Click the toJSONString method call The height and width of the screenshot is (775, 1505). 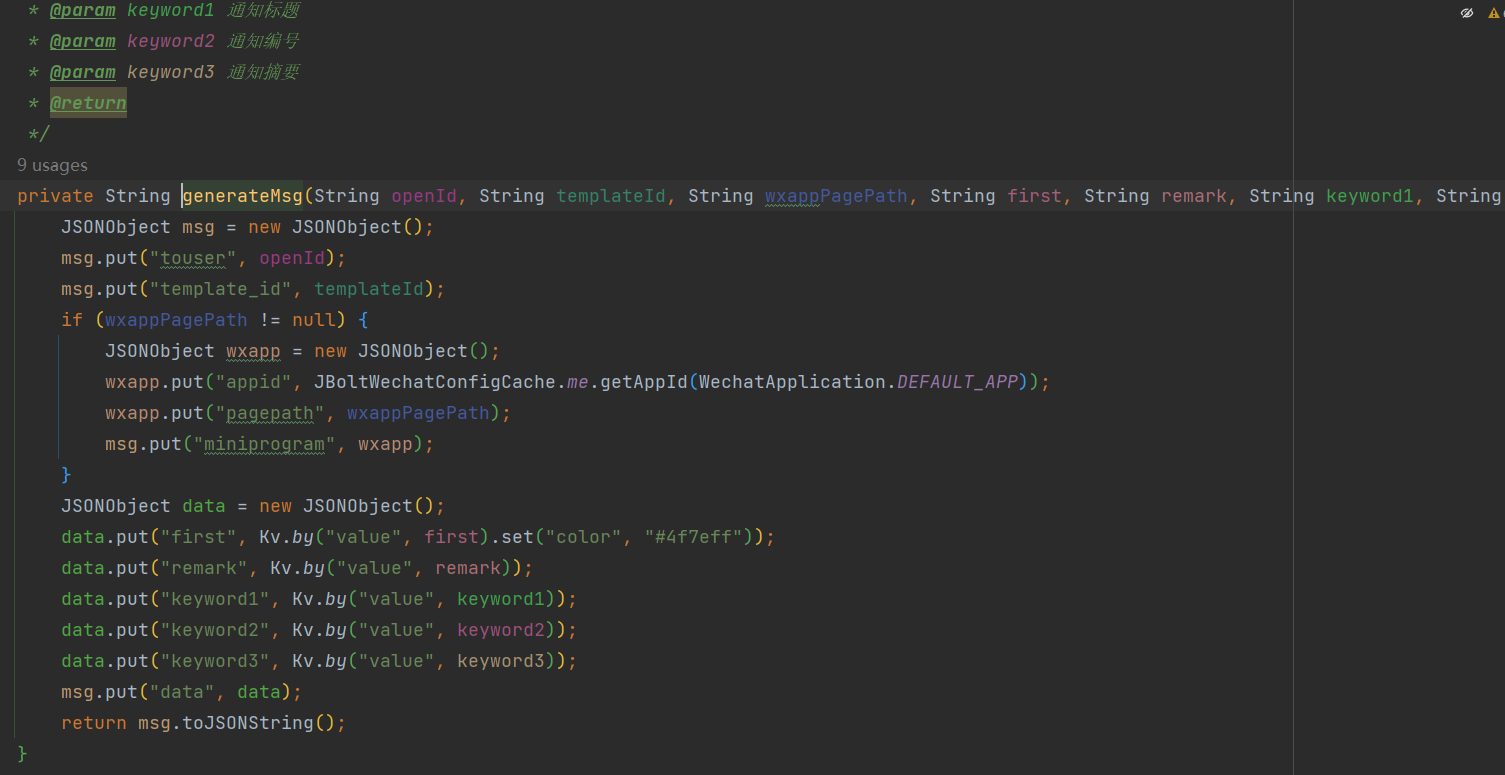pyautogui.click(x=248, y=723)
